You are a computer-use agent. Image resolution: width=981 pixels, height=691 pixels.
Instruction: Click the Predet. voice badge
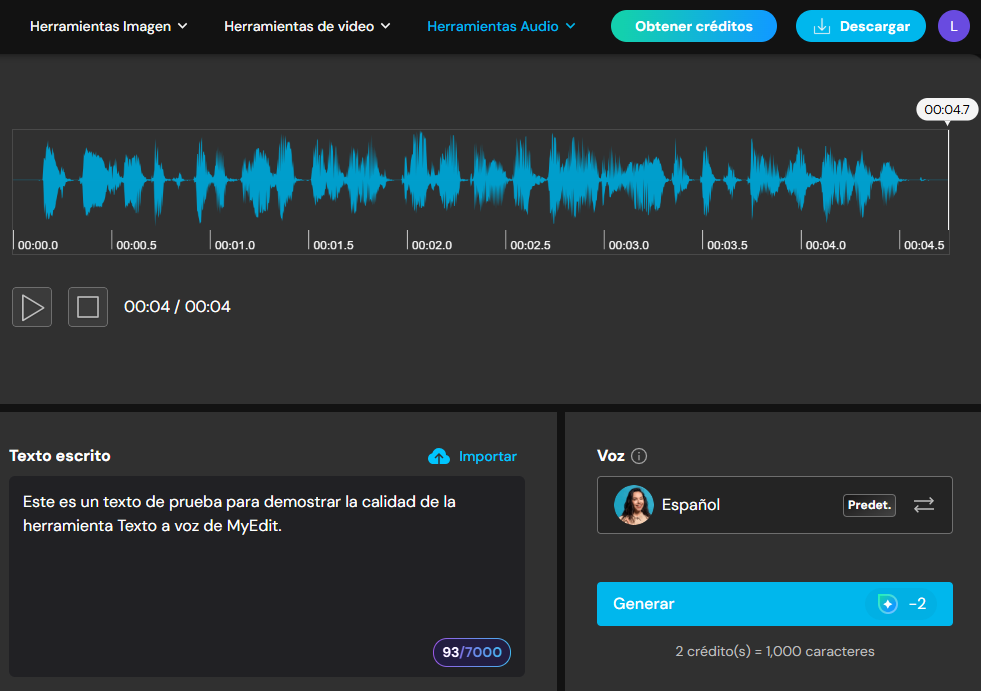click(869, 505)
